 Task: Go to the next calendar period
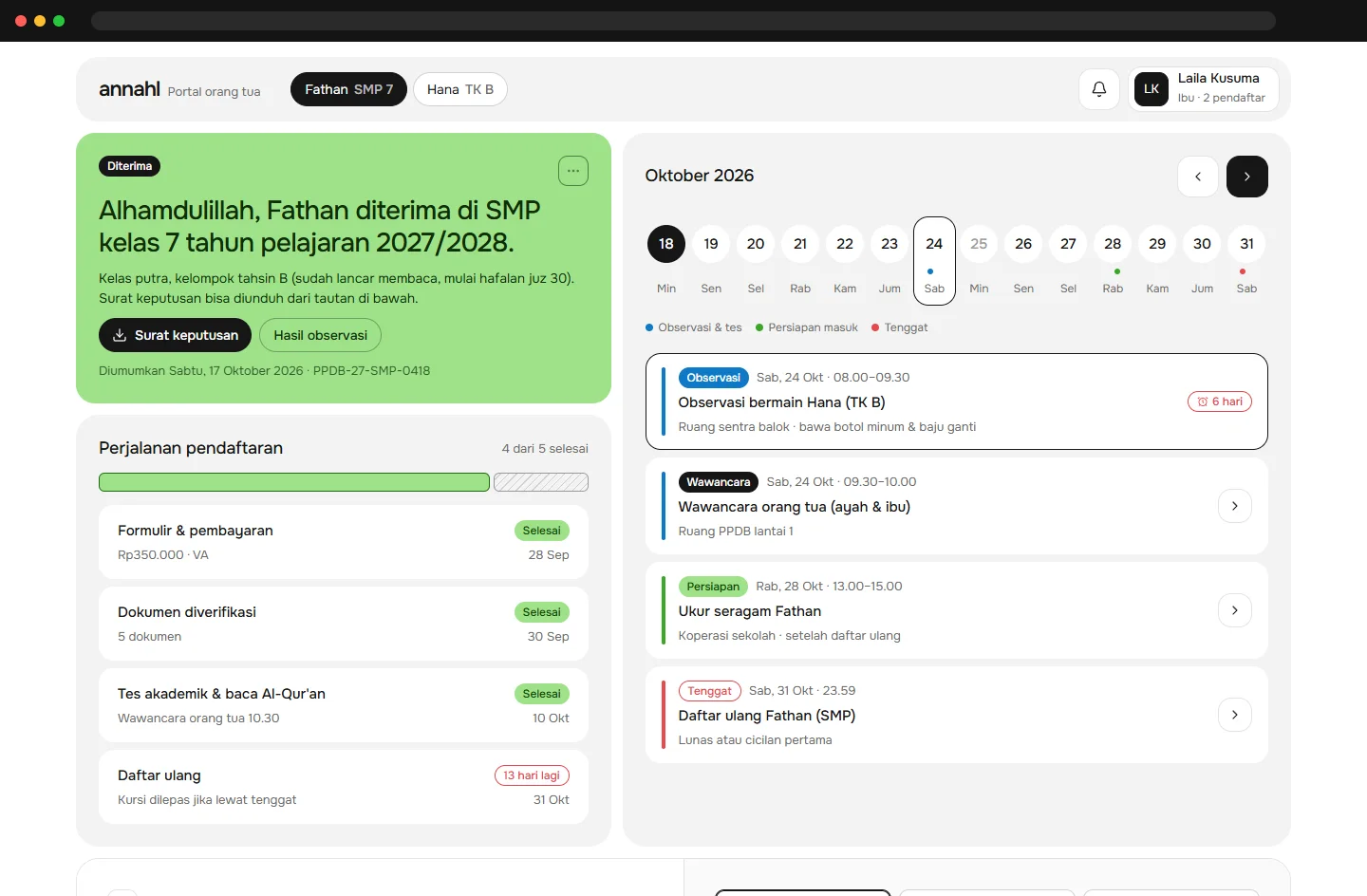(x=1247, y=177)
